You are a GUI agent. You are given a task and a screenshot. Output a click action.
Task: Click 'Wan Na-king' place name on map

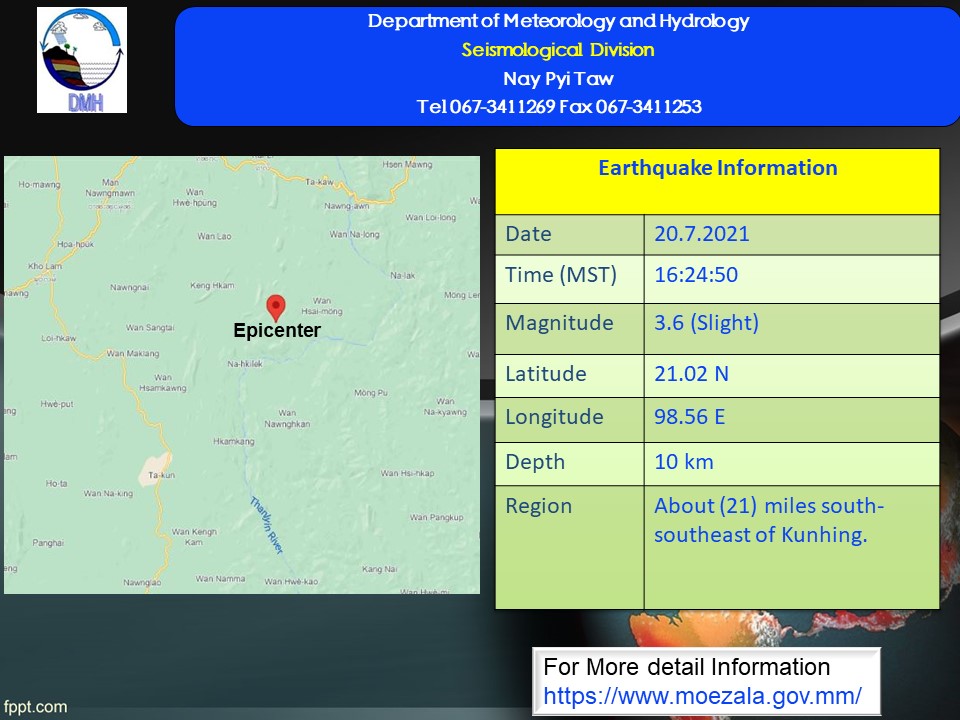tap(108, 493)
